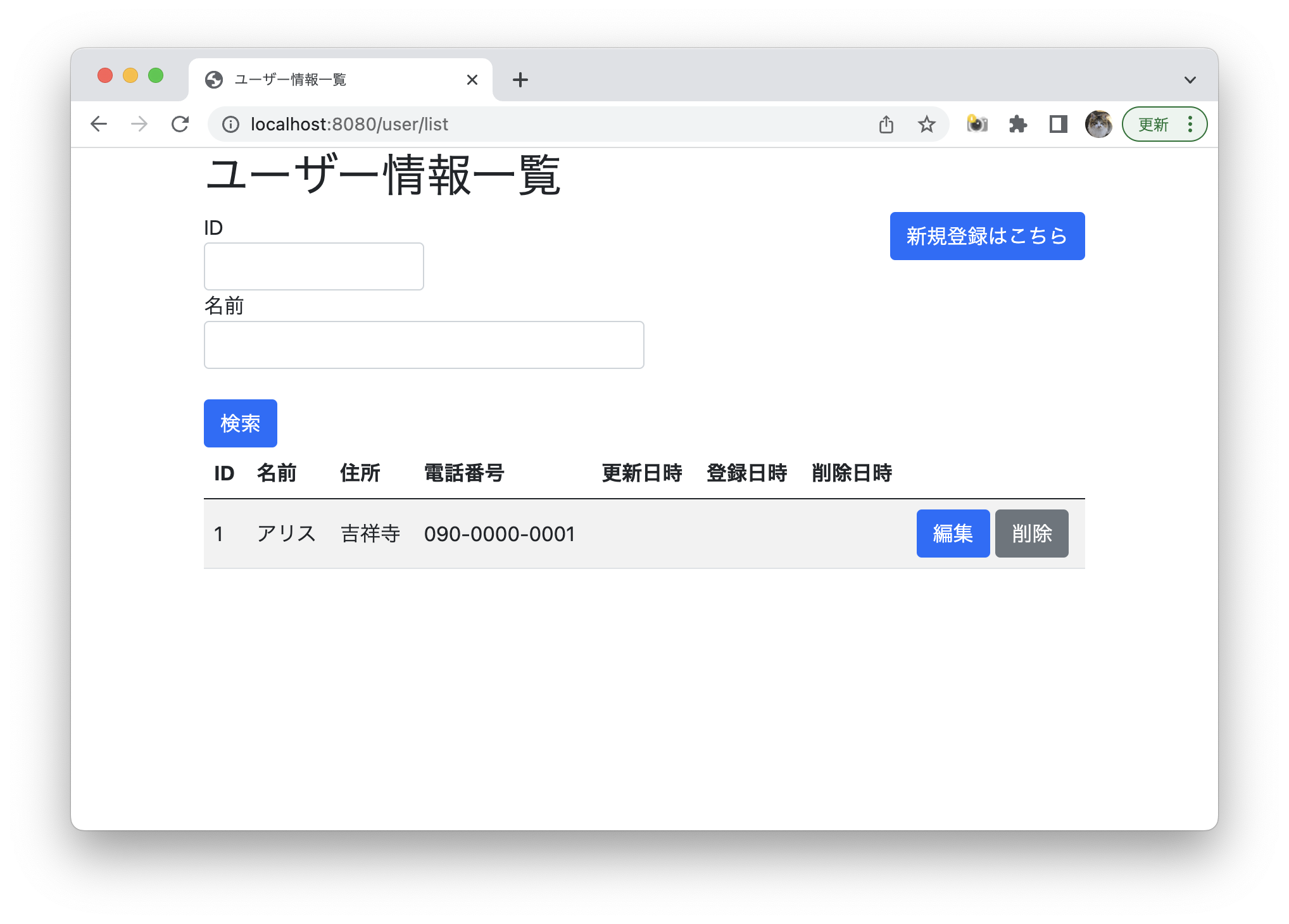Open the side panel icon
Screen dimensions: 1289x924
[1057, 124]
